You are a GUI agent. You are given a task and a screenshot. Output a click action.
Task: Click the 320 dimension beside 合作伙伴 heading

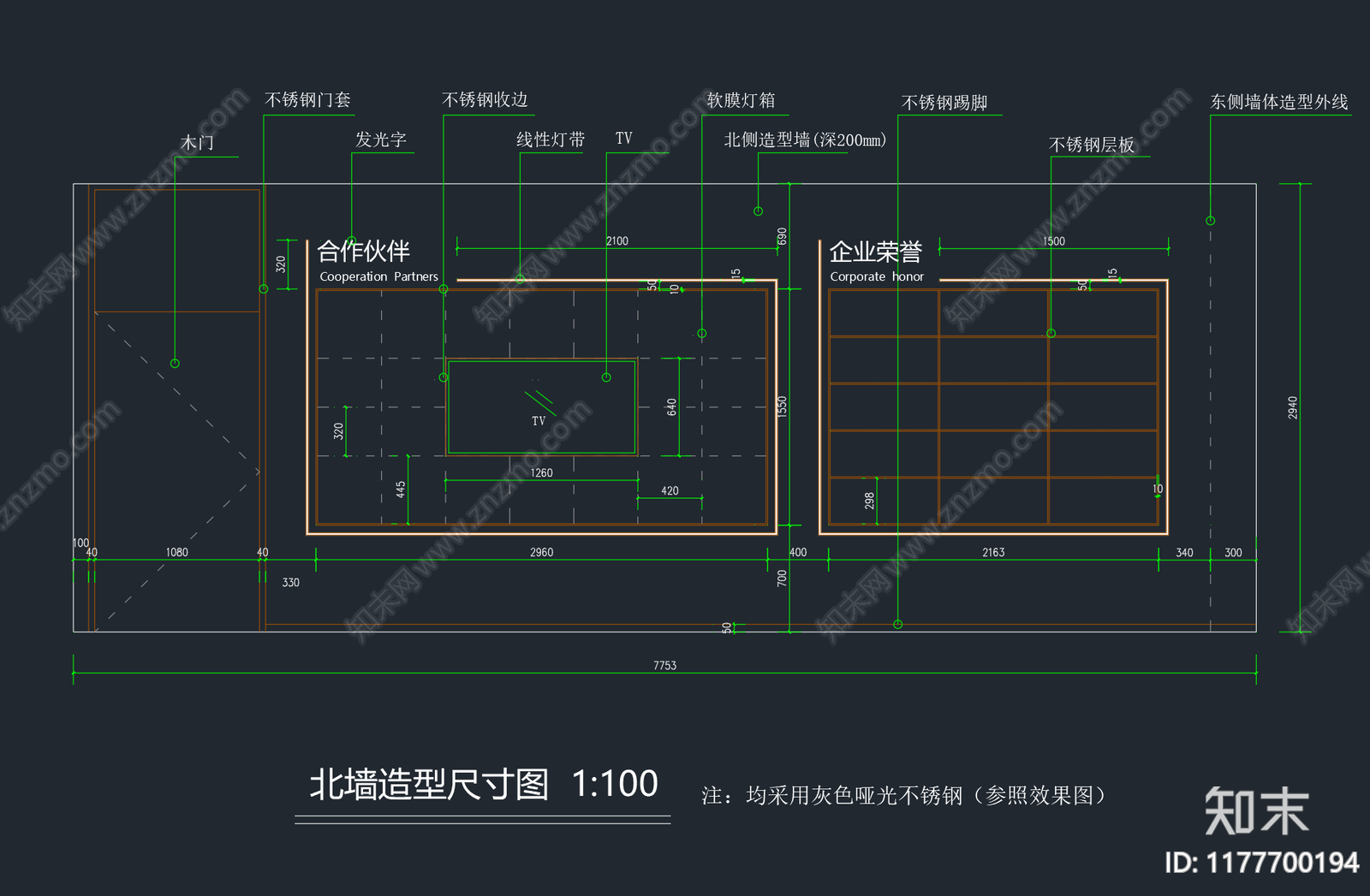tap(281, 264)
